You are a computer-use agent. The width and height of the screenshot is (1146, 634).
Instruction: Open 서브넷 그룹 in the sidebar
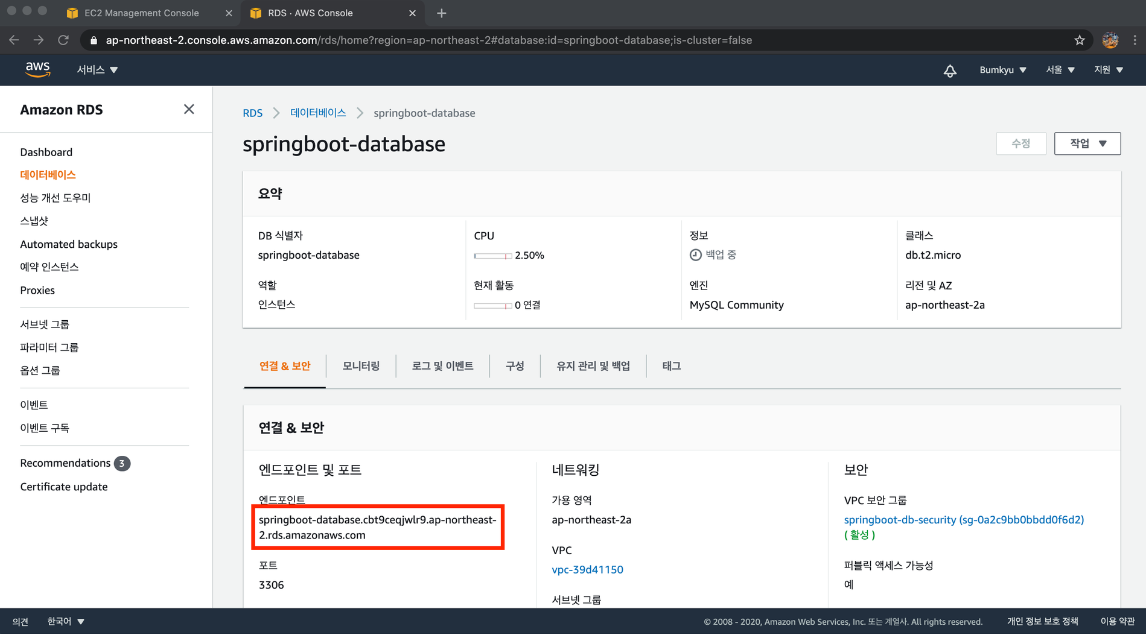coord(45,324)
